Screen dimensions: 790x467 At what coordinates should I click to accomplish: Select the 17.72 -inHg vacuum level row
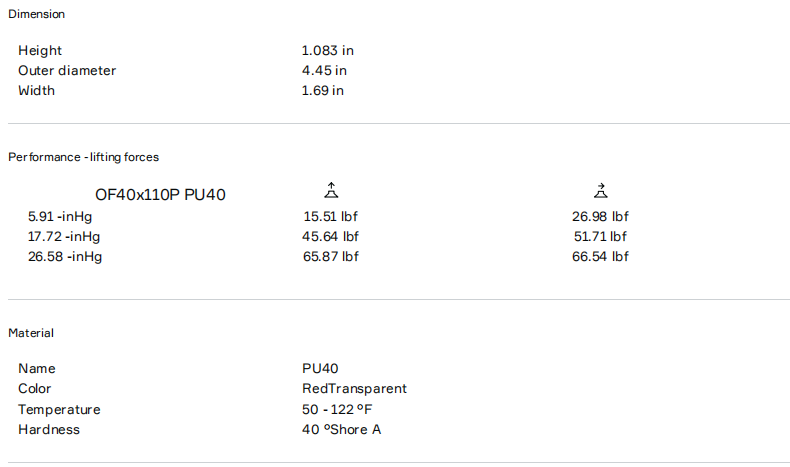[x=64, y=236]
